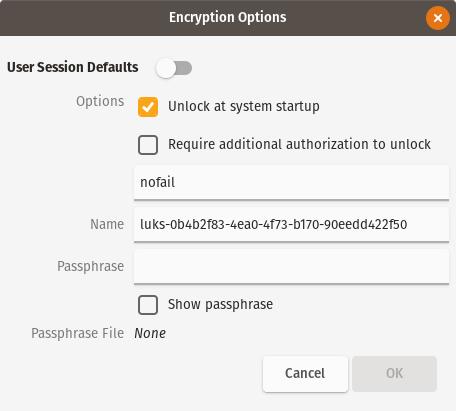The width and height of the screenshot is (456, 411).
Task: Click the grey Name label
Action: pyautogui.click(x=107, y=224)
